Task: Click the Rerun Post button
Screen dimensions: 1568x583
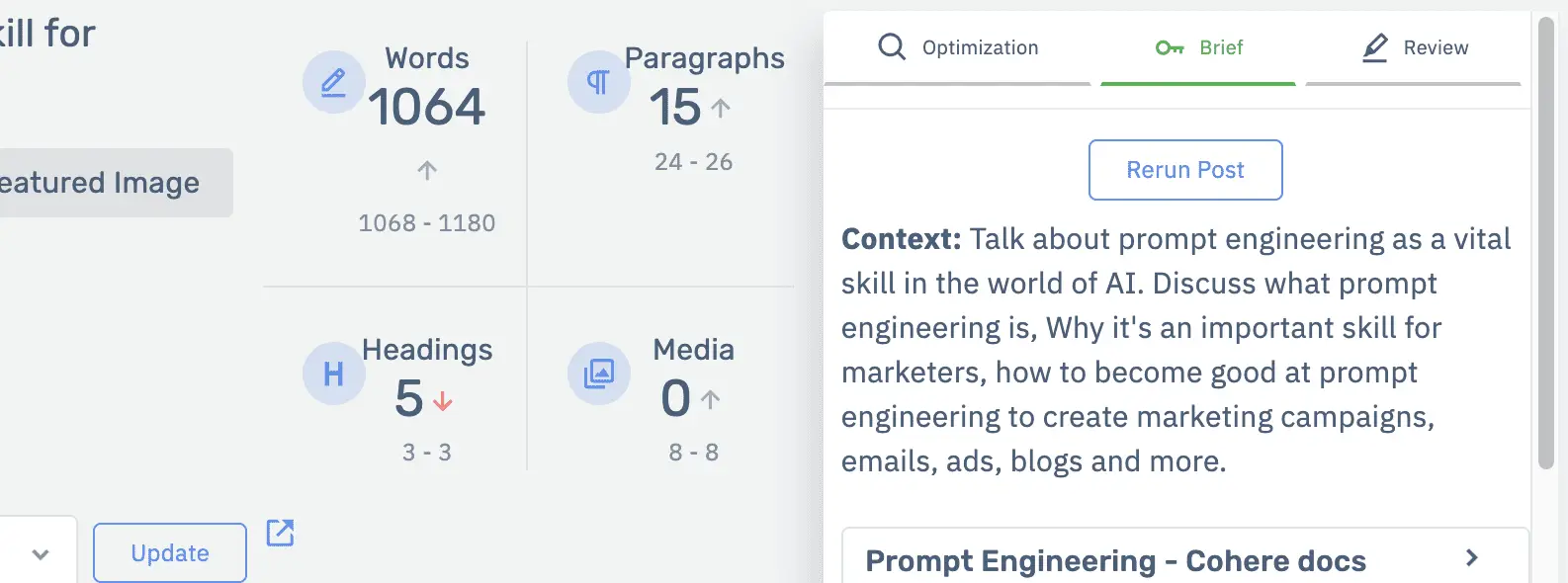Action: pos(1185,170)
